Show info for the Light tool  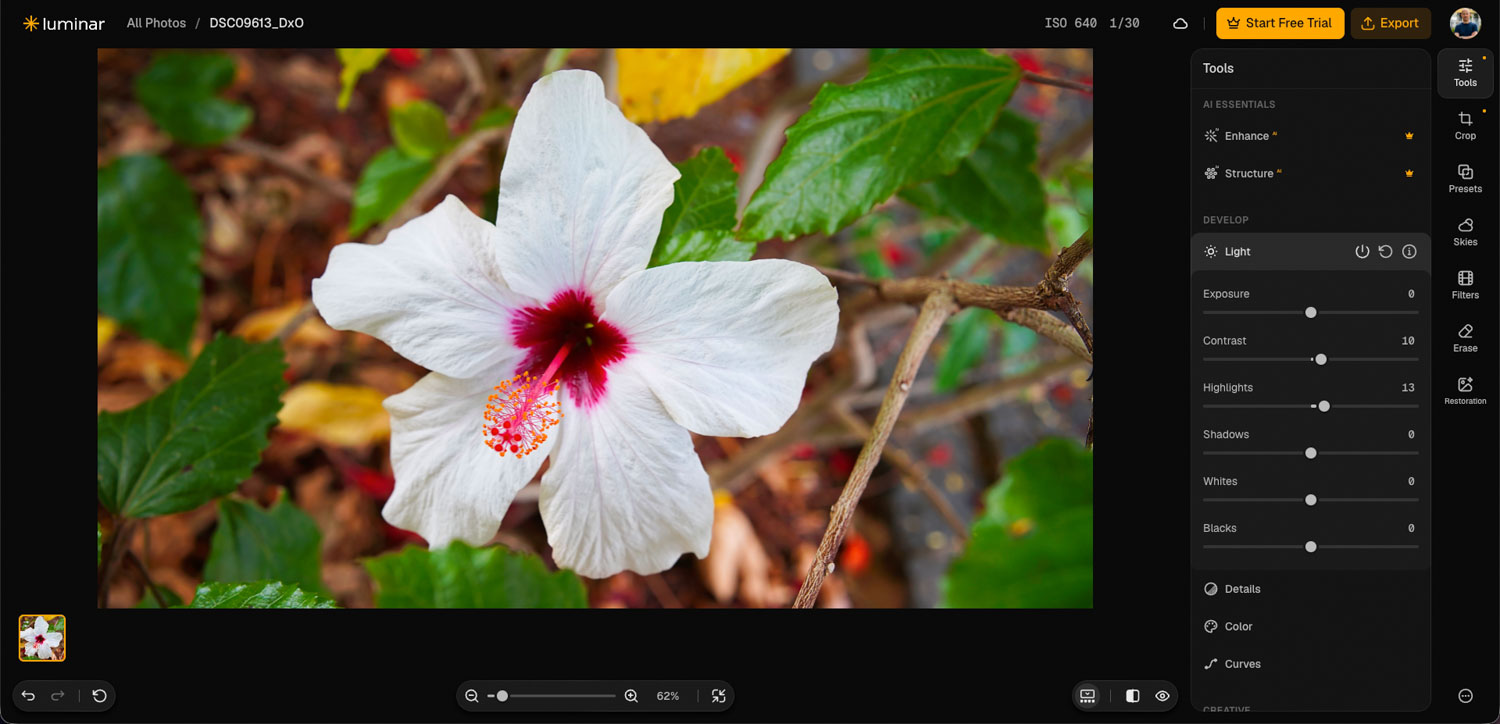pyautogui.click(x=1409, y=252)
